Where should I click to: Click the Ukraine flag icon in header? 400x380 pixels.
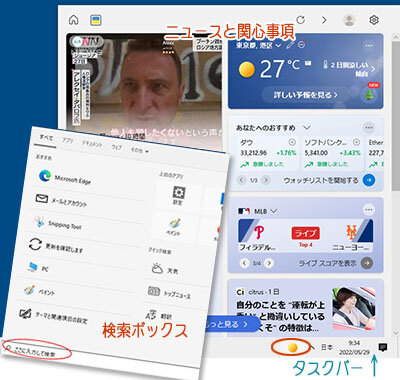(96, 20)
